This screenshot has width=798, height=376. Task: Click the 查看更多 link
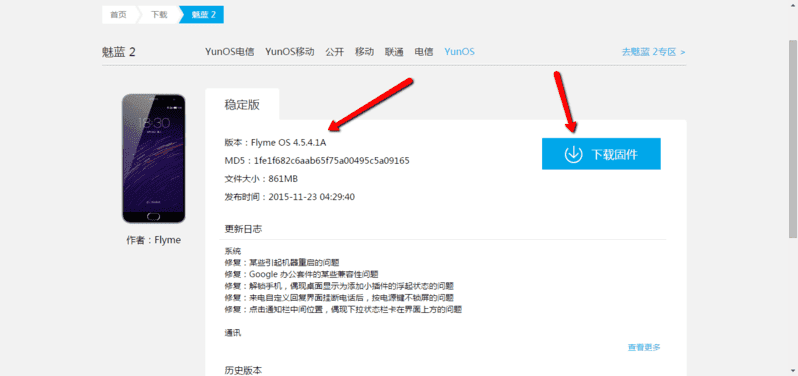(x=644, y=348)
